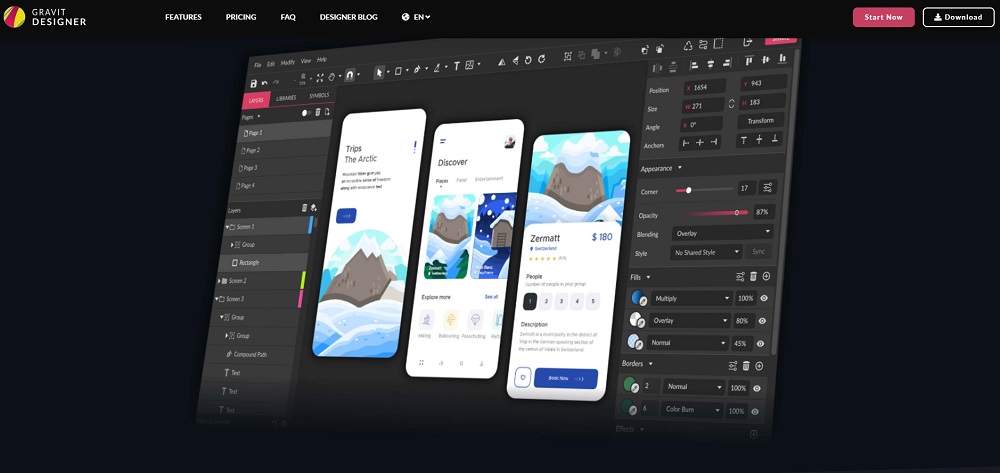Hide the Multiply fill with eye icon
Image resolution: width=1000 pixels, height=473 pixels.
coord(763,298)
